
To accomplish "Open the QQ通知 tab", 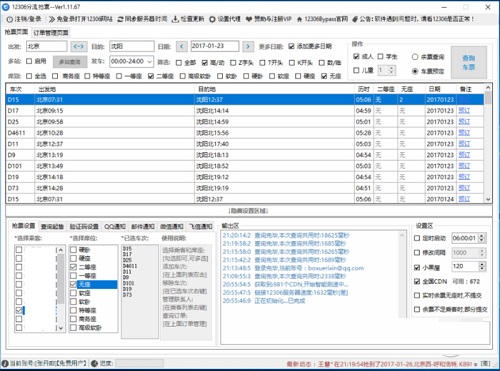I will point(115,227).
